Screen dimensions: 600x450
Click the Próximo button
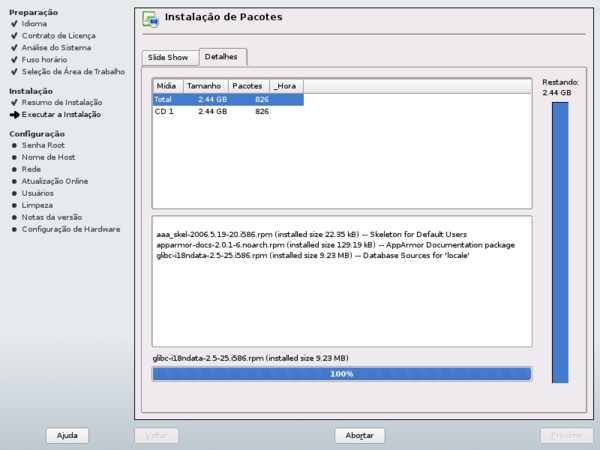click(567, 435)
